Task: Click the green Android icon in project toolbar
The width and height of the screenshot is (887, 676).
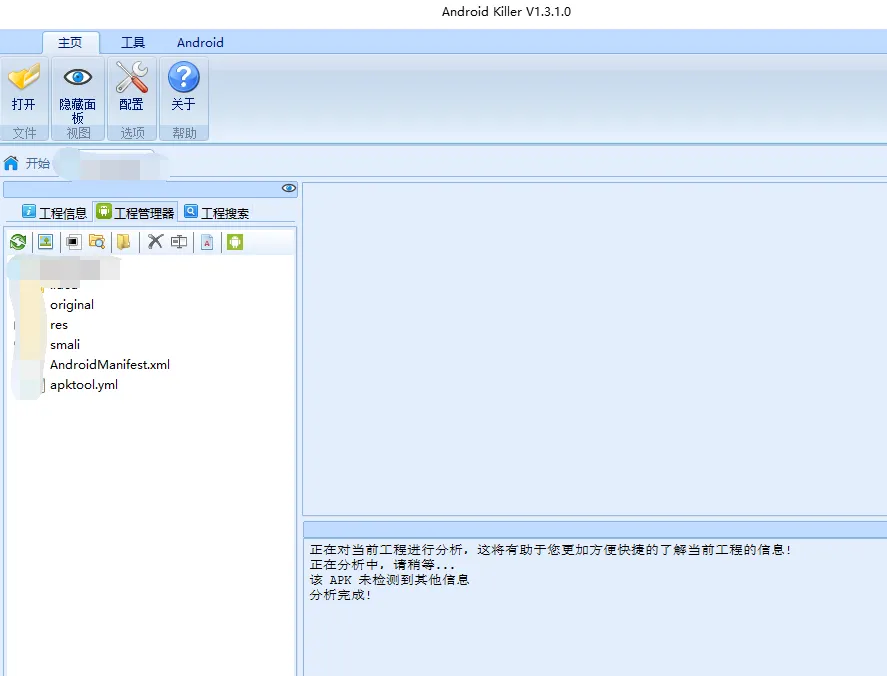Action: pyautogui.click(x=235, y=241)
